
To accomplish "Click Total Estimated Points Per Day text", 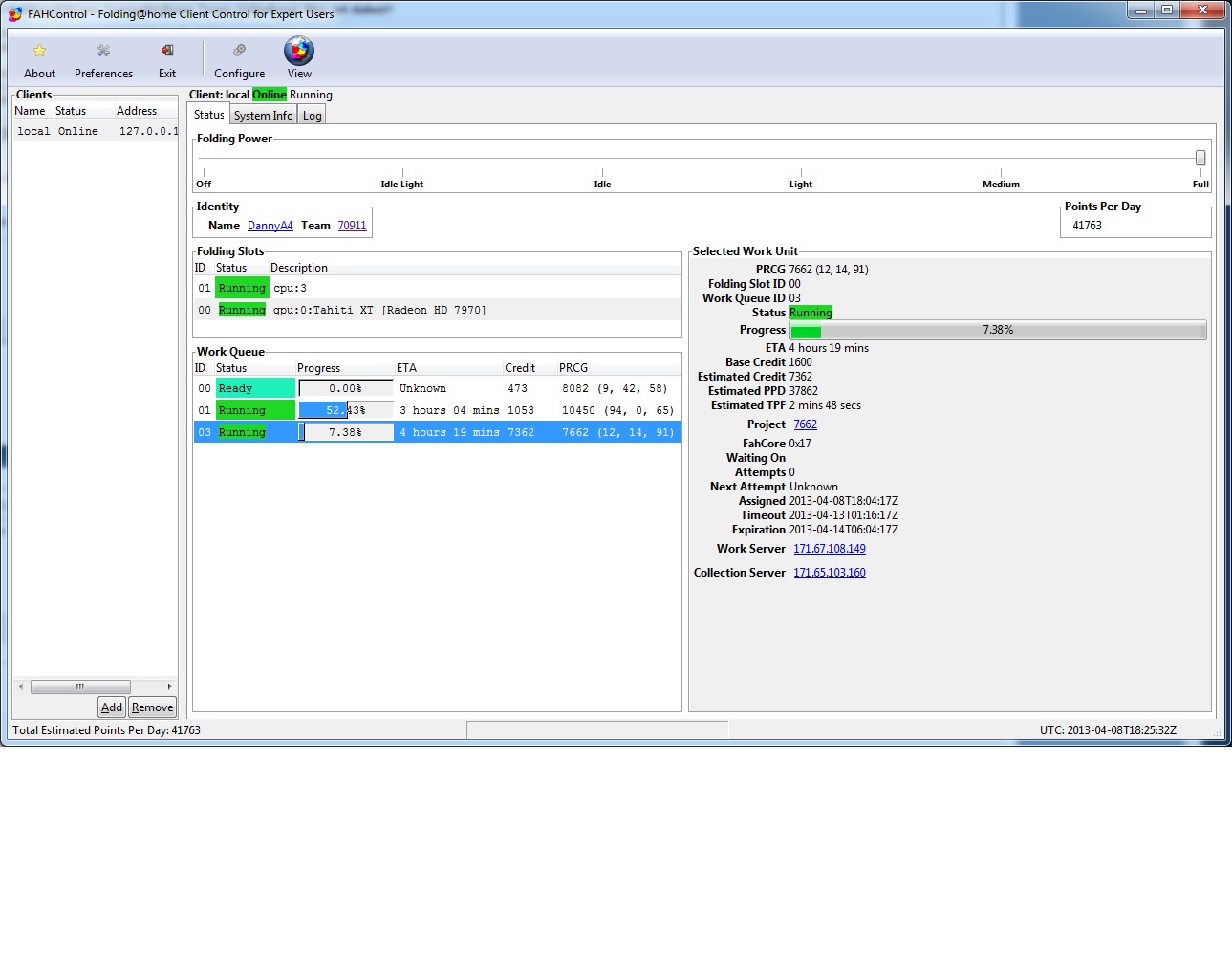I will (x=106, y=730).
